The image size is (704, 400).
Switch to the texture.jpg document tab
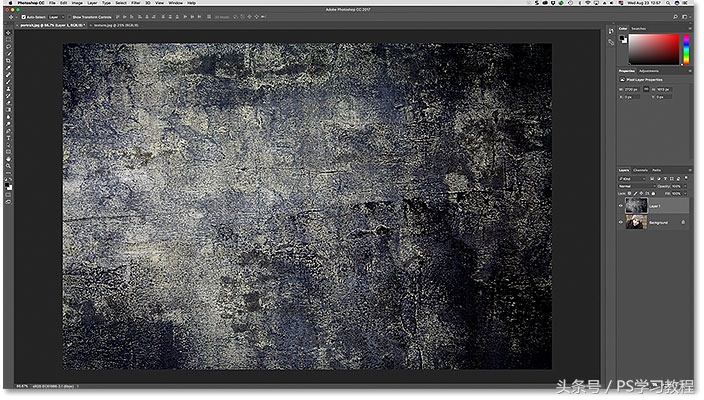(x=115, y=25)
